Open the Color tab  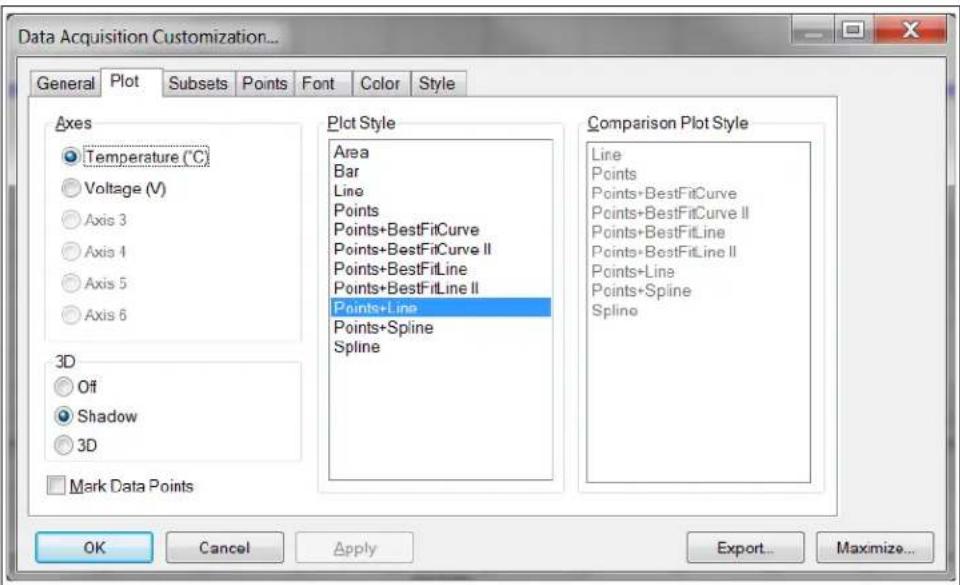pyautogui.click(x=380, y=83)
